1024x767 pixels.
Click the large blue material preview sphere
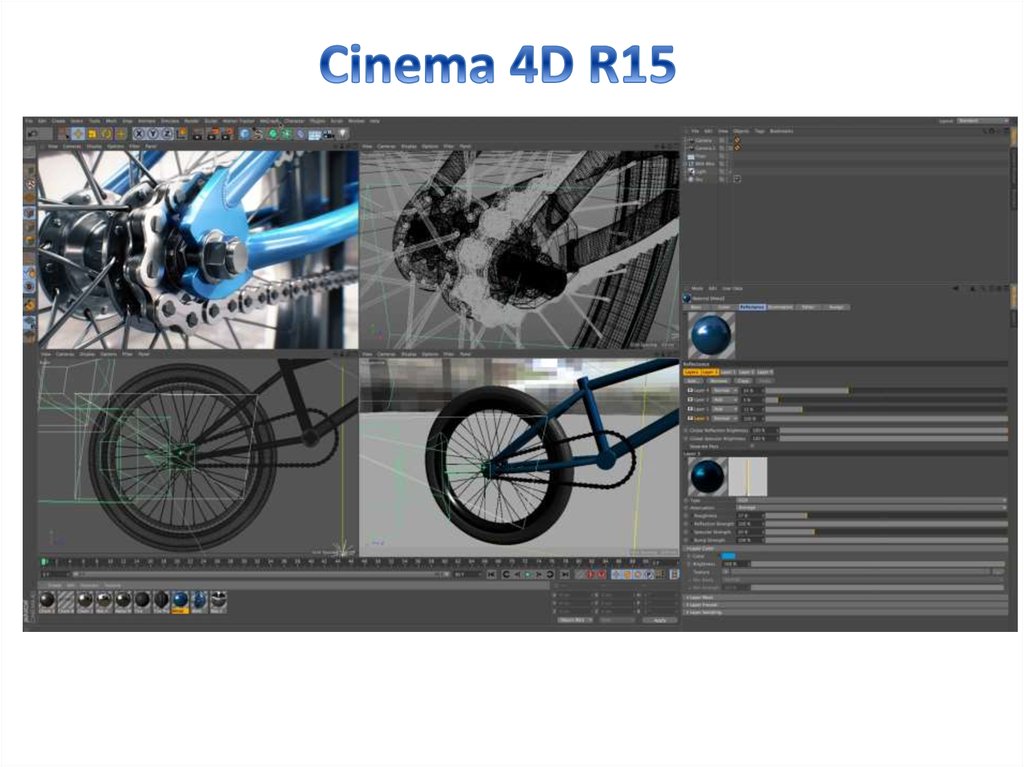click(x=711, y=335)
